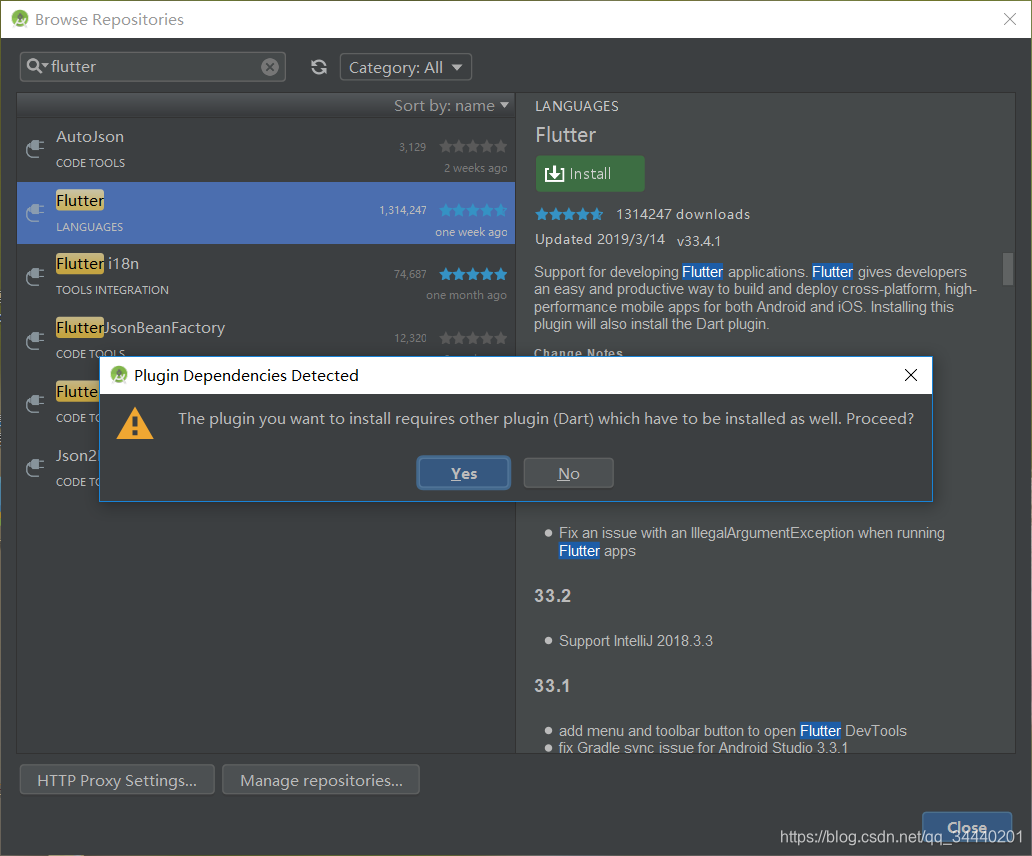Click the description panel scrollbar thumb
Image resolution: width=1032 pixels, height=856 pixels.
1008,268
